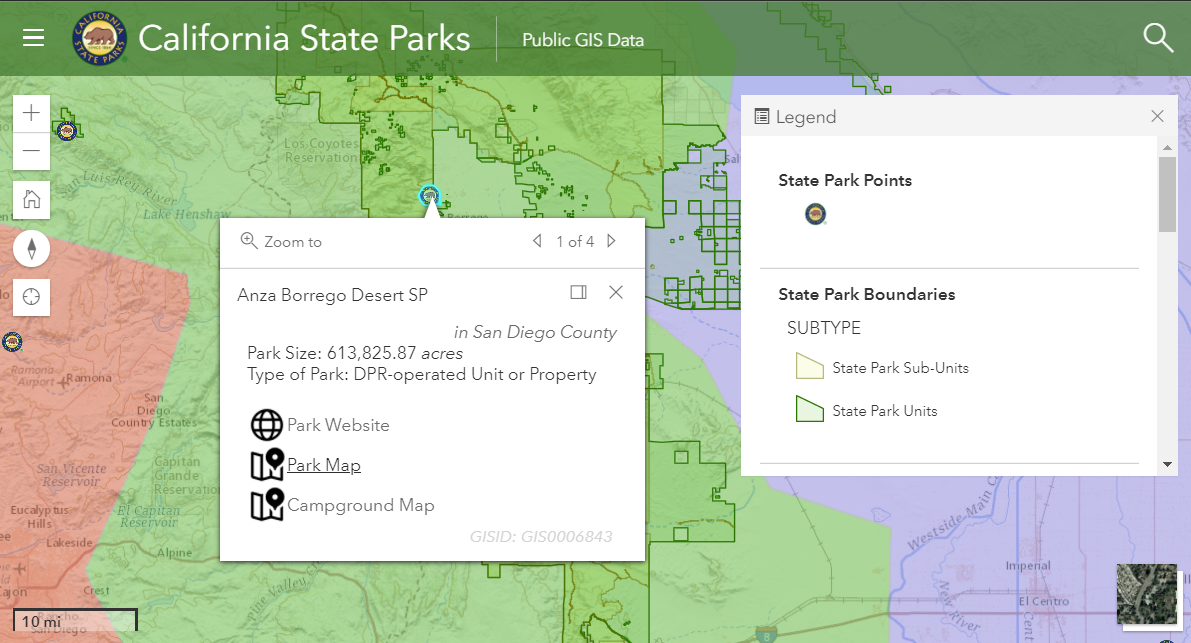Show next feature in popup

(612, 241)
